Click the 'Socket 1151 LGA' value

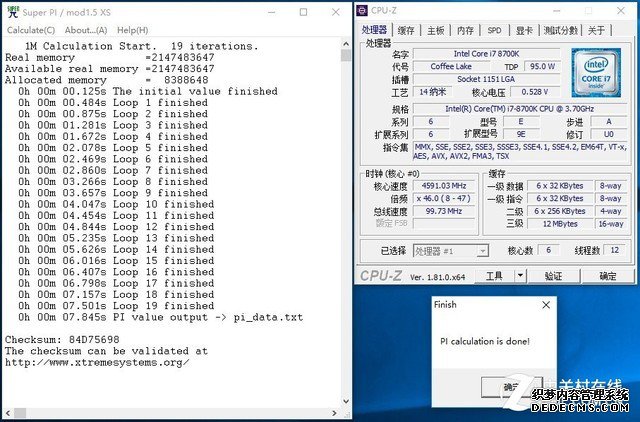(487, 79)
